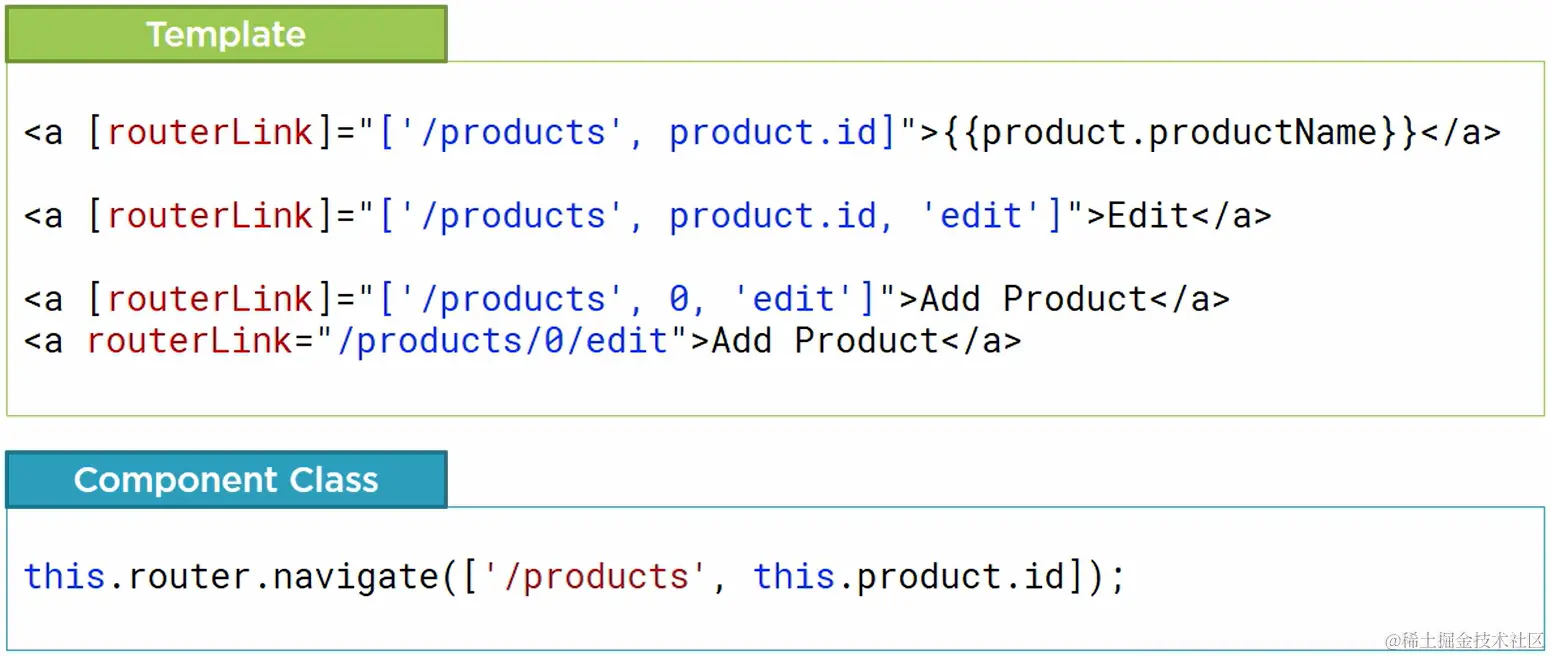This screenshot has height=657, width=1551.
Task: Click the unbracketed routerLink attribute
Action: tap(190, 340)
